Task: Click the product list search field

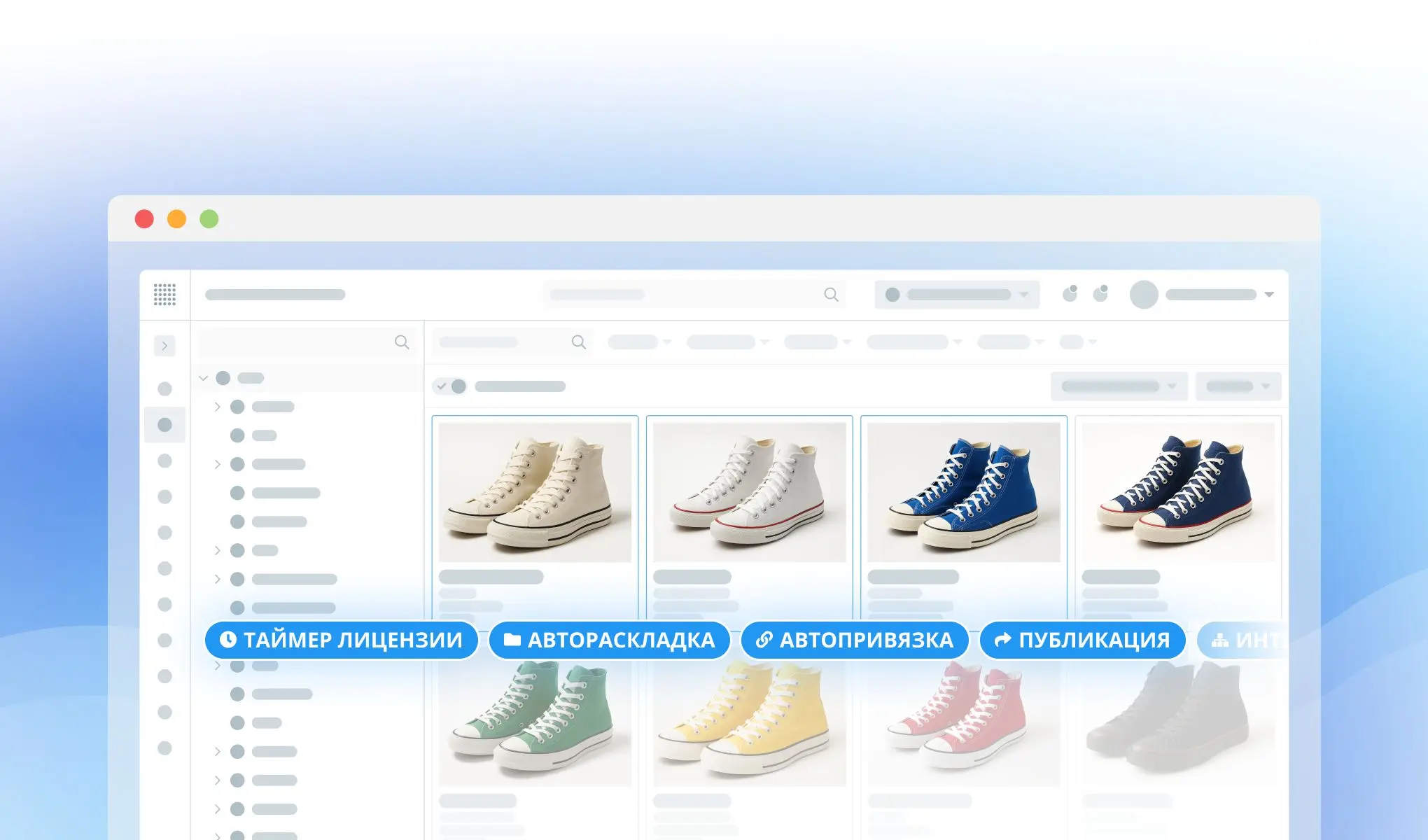Action: (x=512, y=342)
